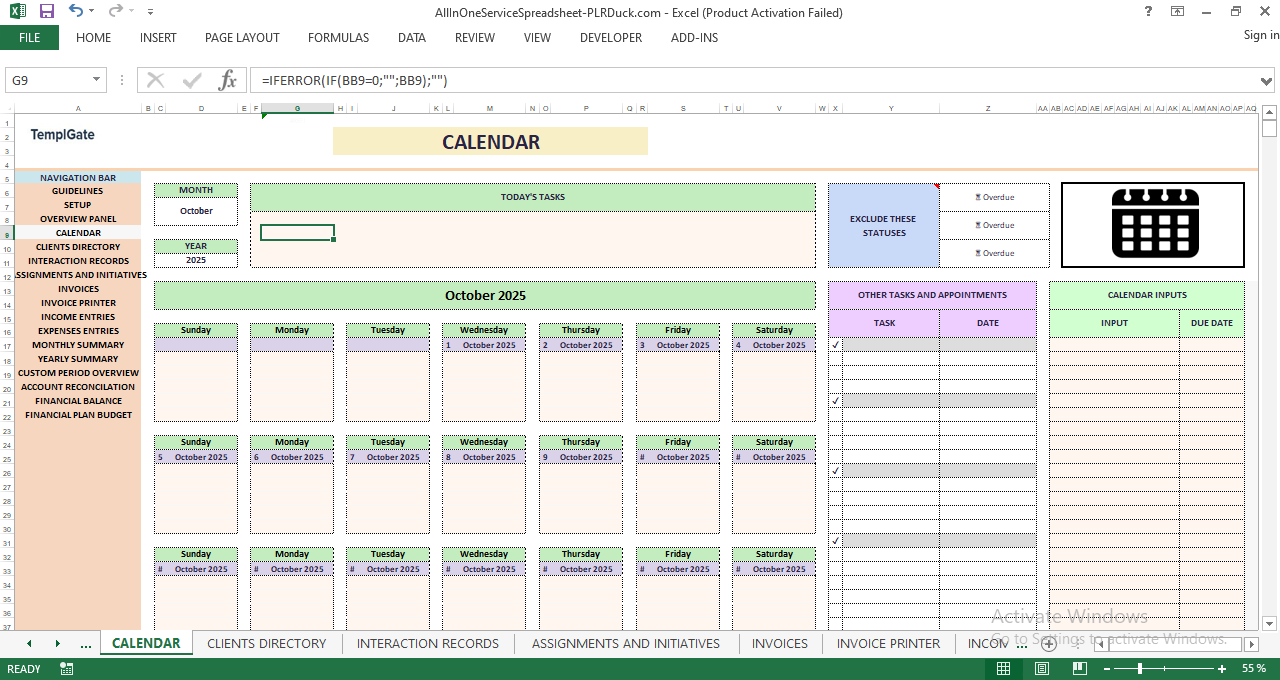Open the DEVELOPER ribbon tab

pyautogui.click(x=611, y=38)
